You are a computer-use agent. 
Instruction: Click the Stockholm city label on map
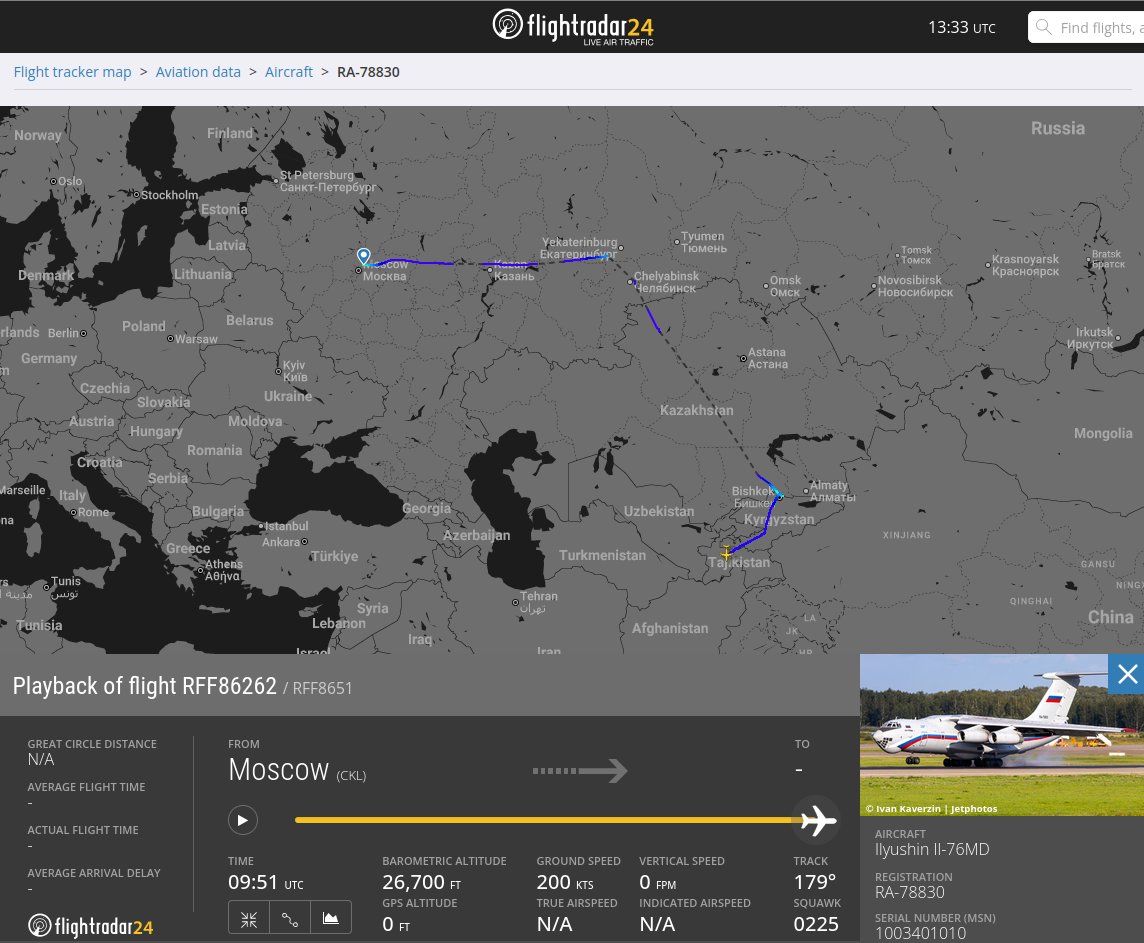click(x=169, y=195)
